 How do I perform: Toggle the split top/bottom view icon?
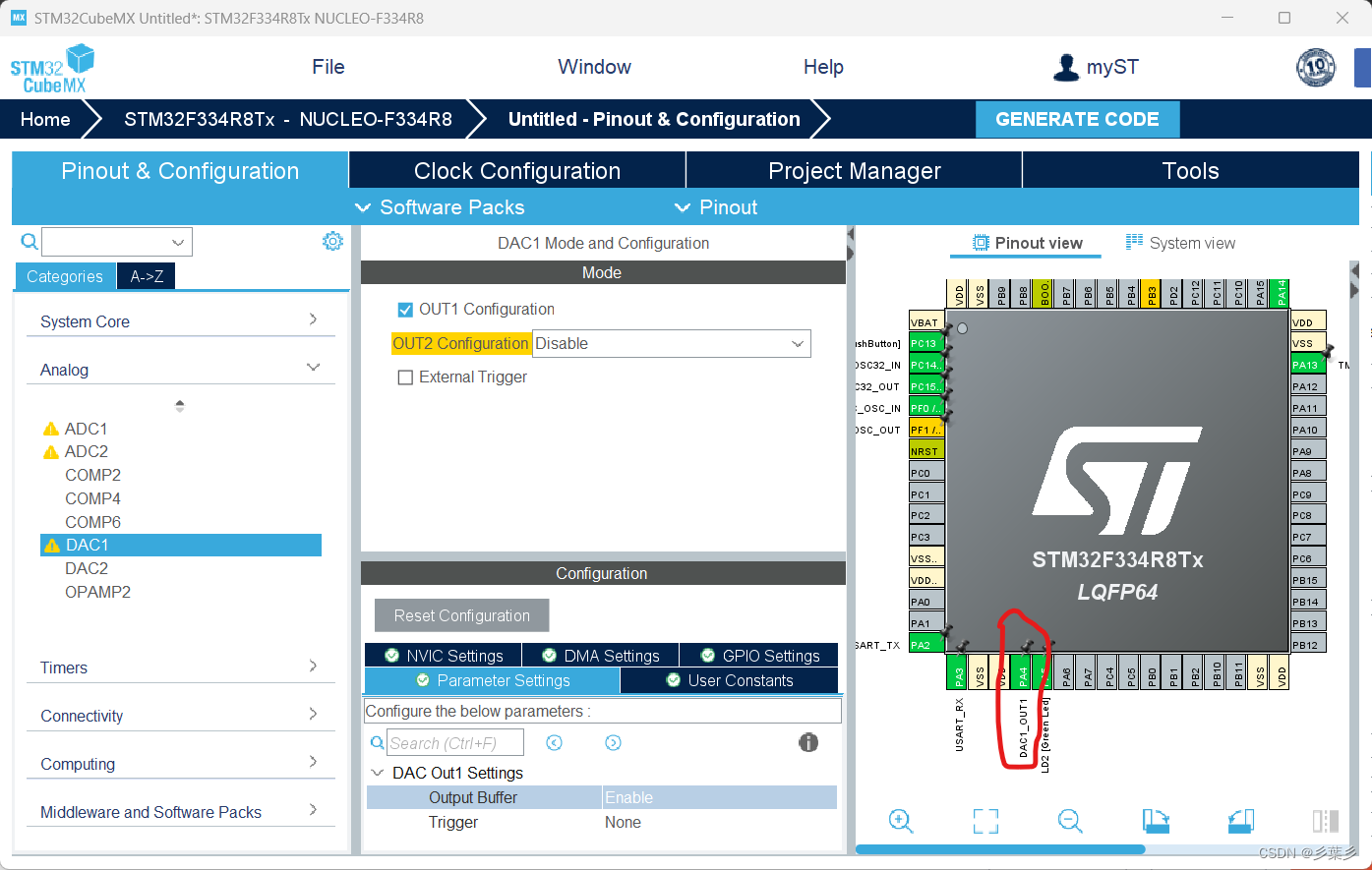click(x=1326, y=821)
